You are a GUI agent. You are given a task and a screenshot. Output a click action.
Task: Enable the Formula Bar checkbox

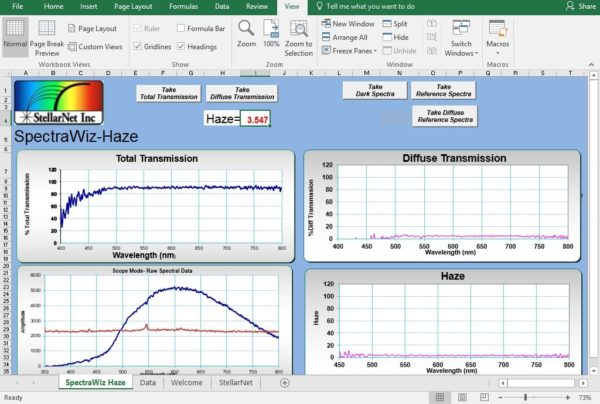click(181, 28)
